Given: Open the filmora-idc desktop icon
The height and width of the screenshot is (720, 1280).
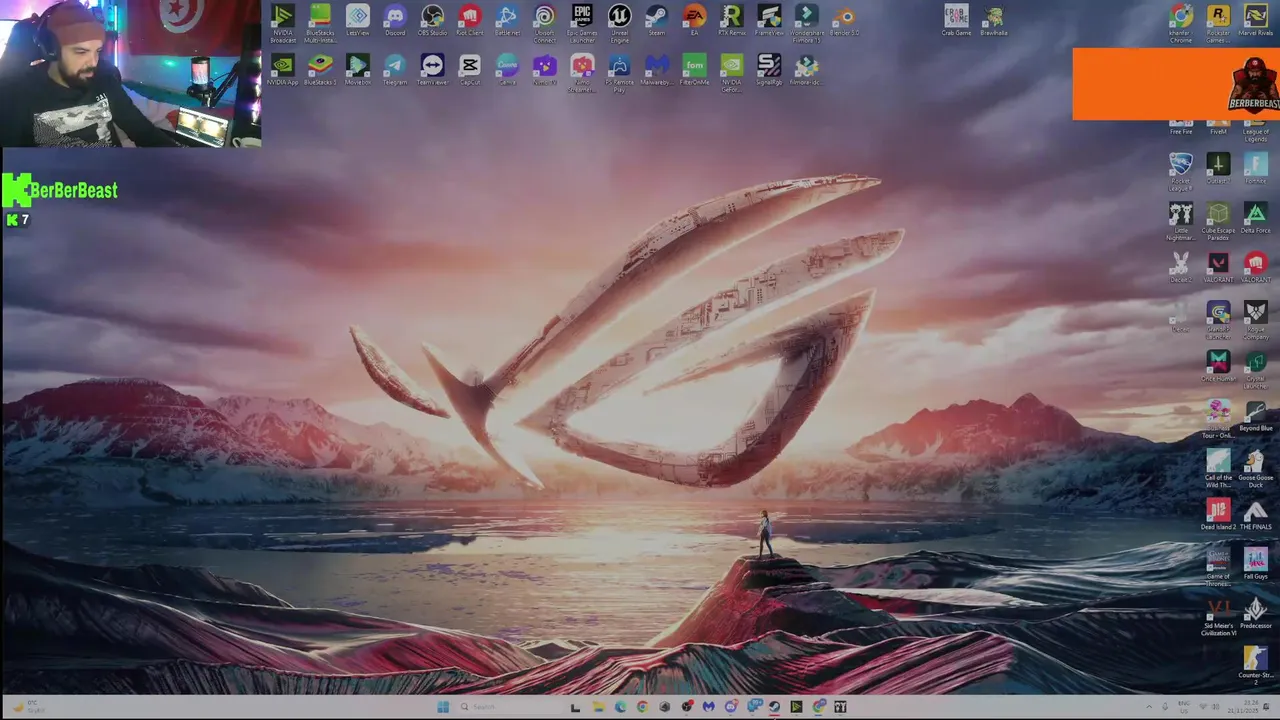Looking at the screenshot, I should pyautogui.click(x=807, y=70).
